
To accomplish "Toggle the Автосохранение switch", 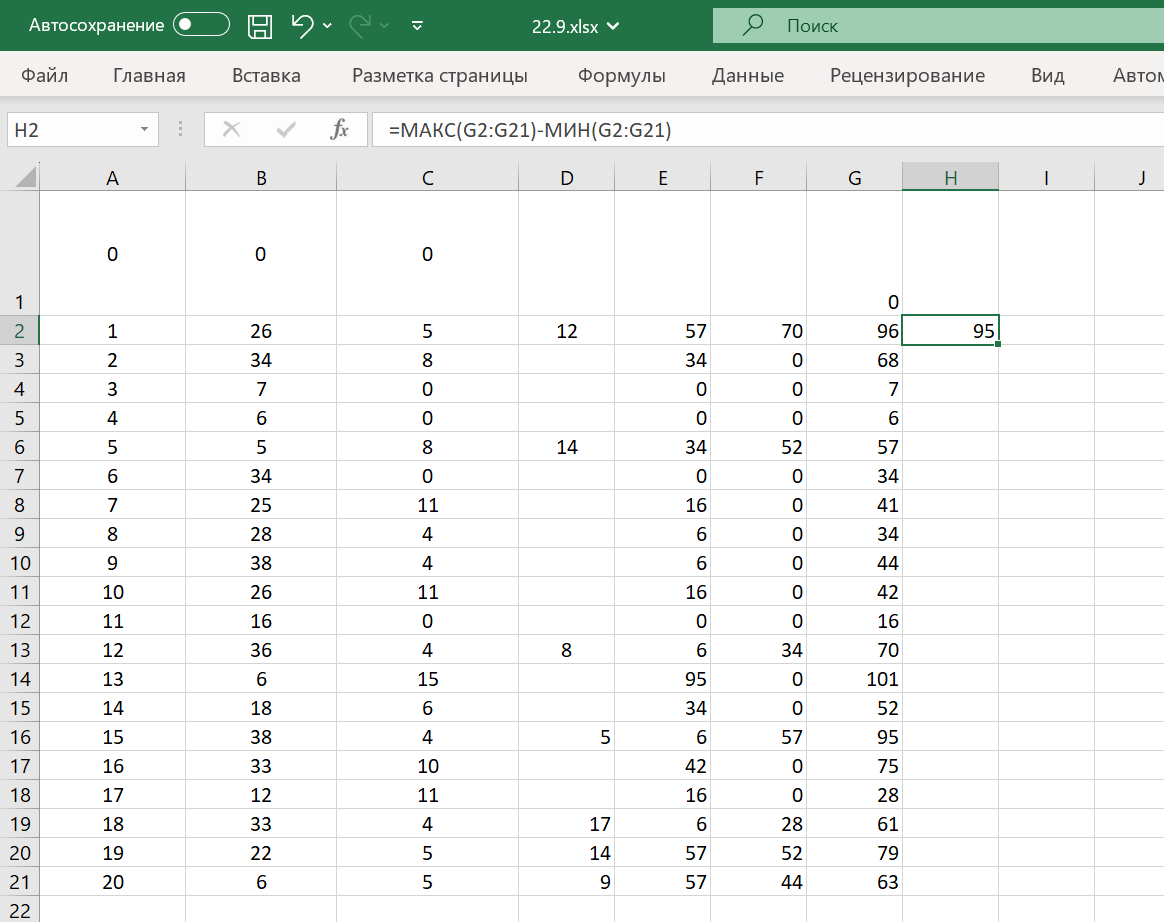I will click(201, 26).
